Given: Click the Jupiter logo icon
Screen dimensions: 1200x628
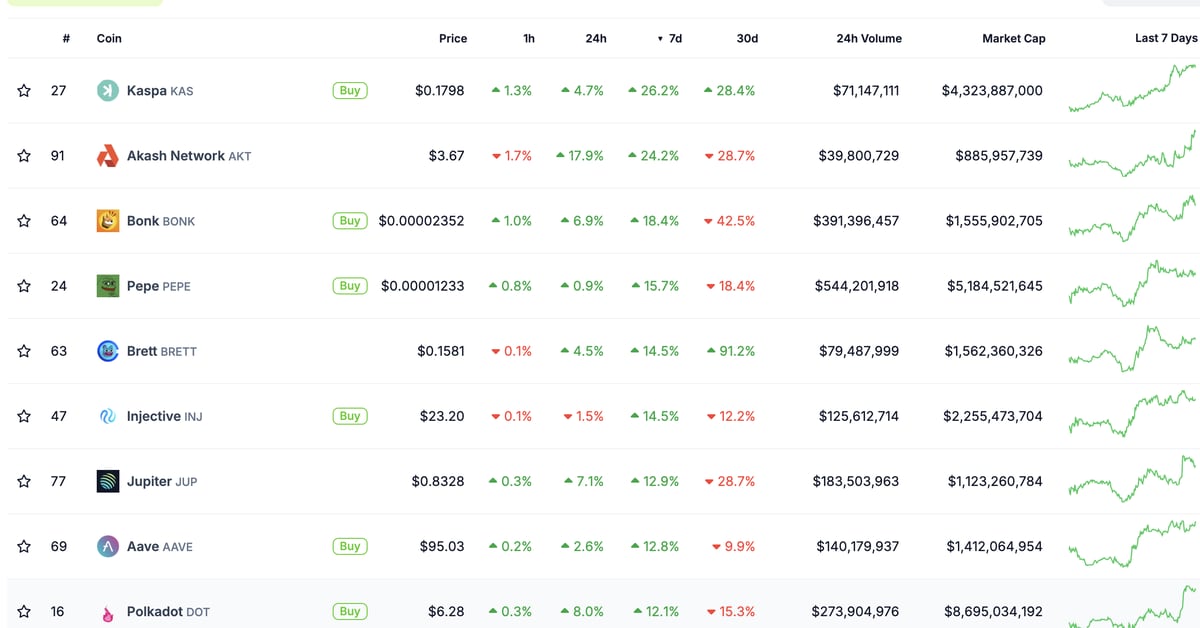Looking at the screenshot, I should [108, 481].
